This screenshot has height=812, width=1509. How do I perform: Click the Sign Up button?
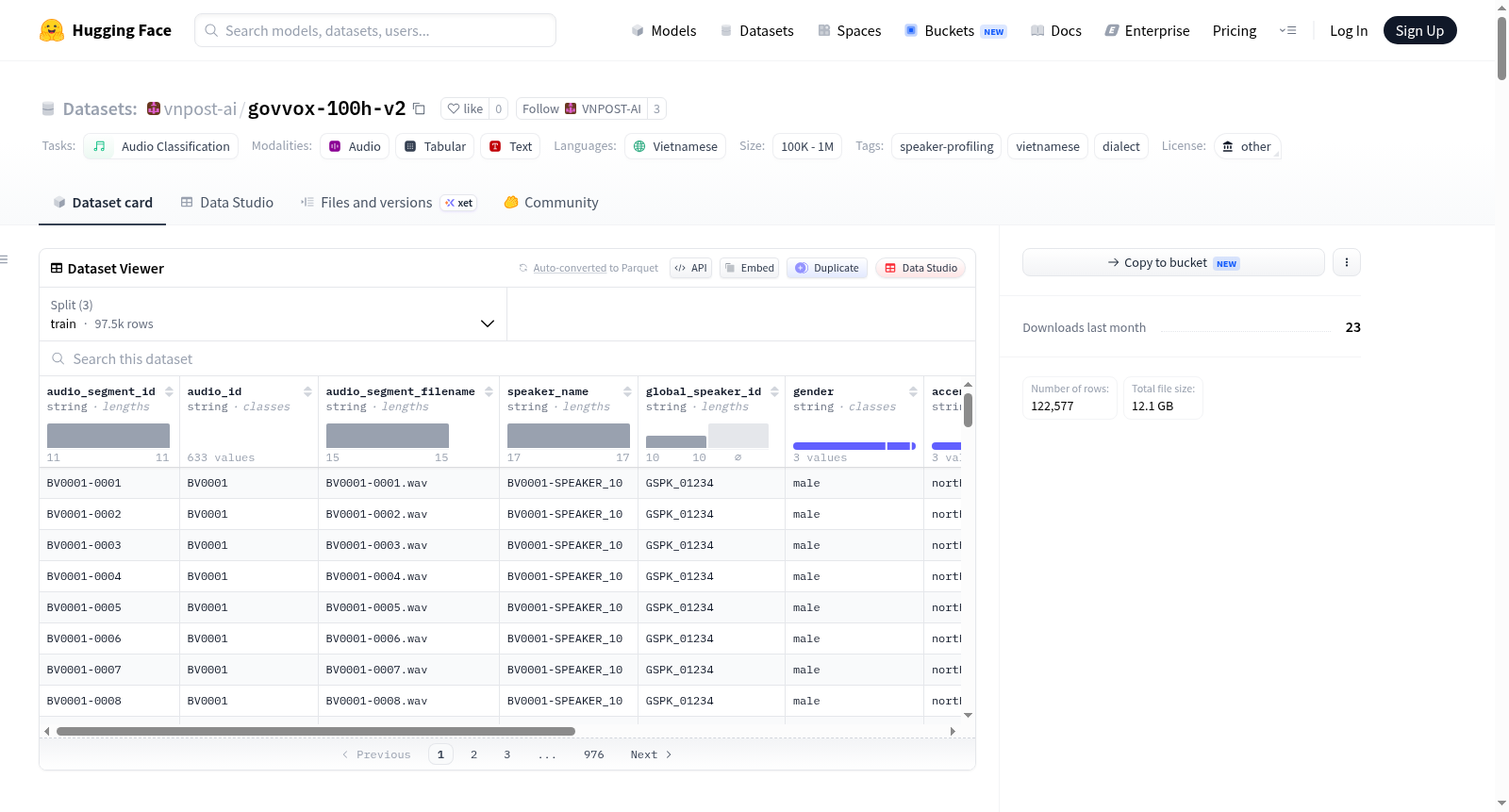pyautogui.click(x=1419, y=30)
